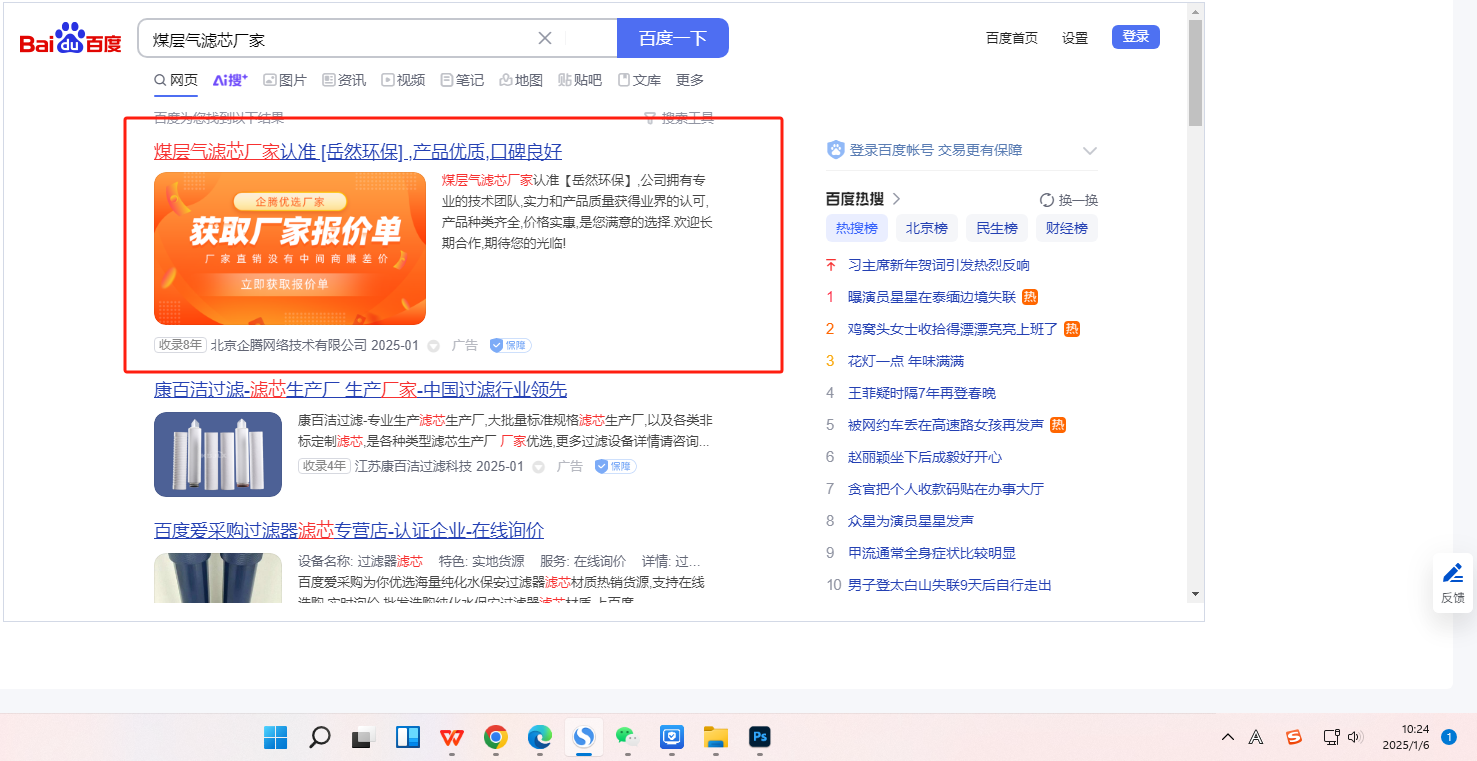This screenshot has height=761, width=1477.
Task: Switch to the 图片 search tab
Action: [285, 80]
